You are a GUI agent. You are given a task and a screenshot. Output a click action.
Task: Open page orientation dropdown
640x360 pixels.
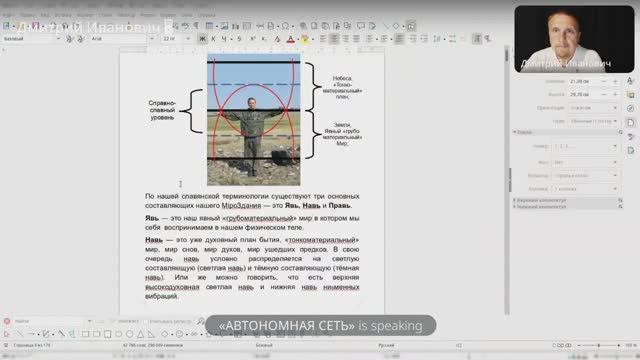tap(593, 108)
